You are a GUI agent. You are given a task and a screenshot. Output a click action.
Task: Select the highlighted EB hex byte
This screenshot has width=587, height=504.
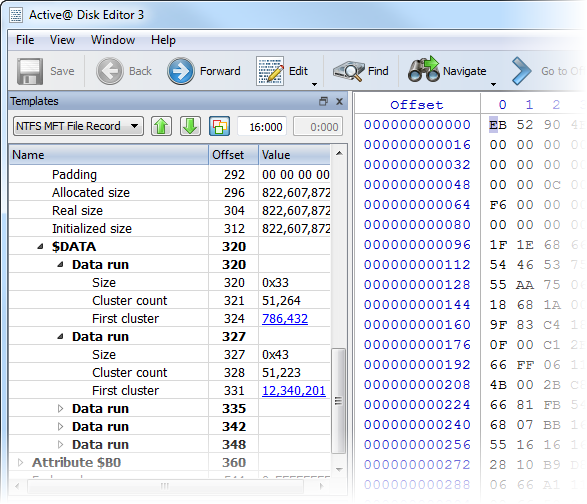(x=498, y=125)
